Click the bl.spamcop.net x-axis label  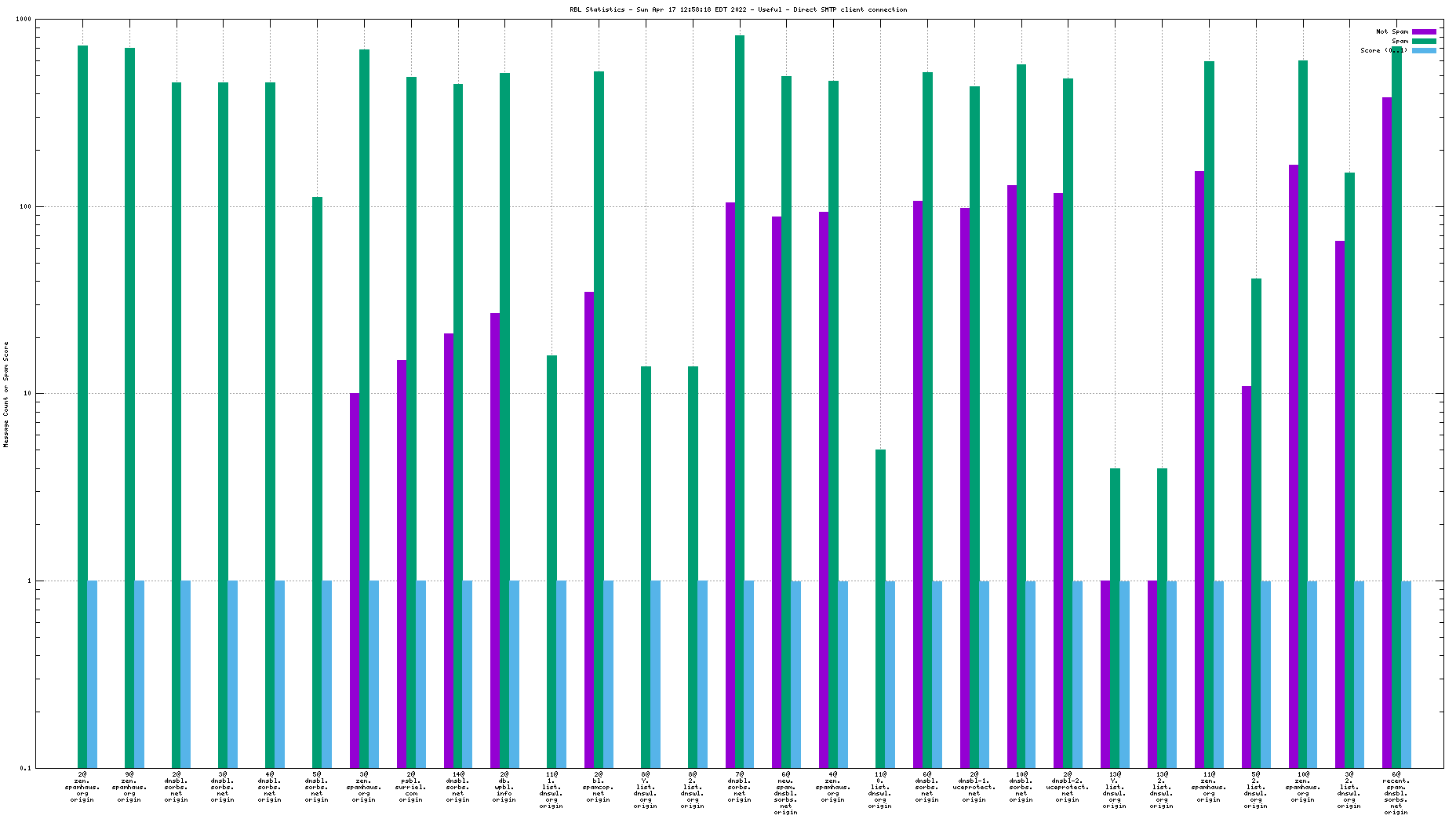(599, 787)
